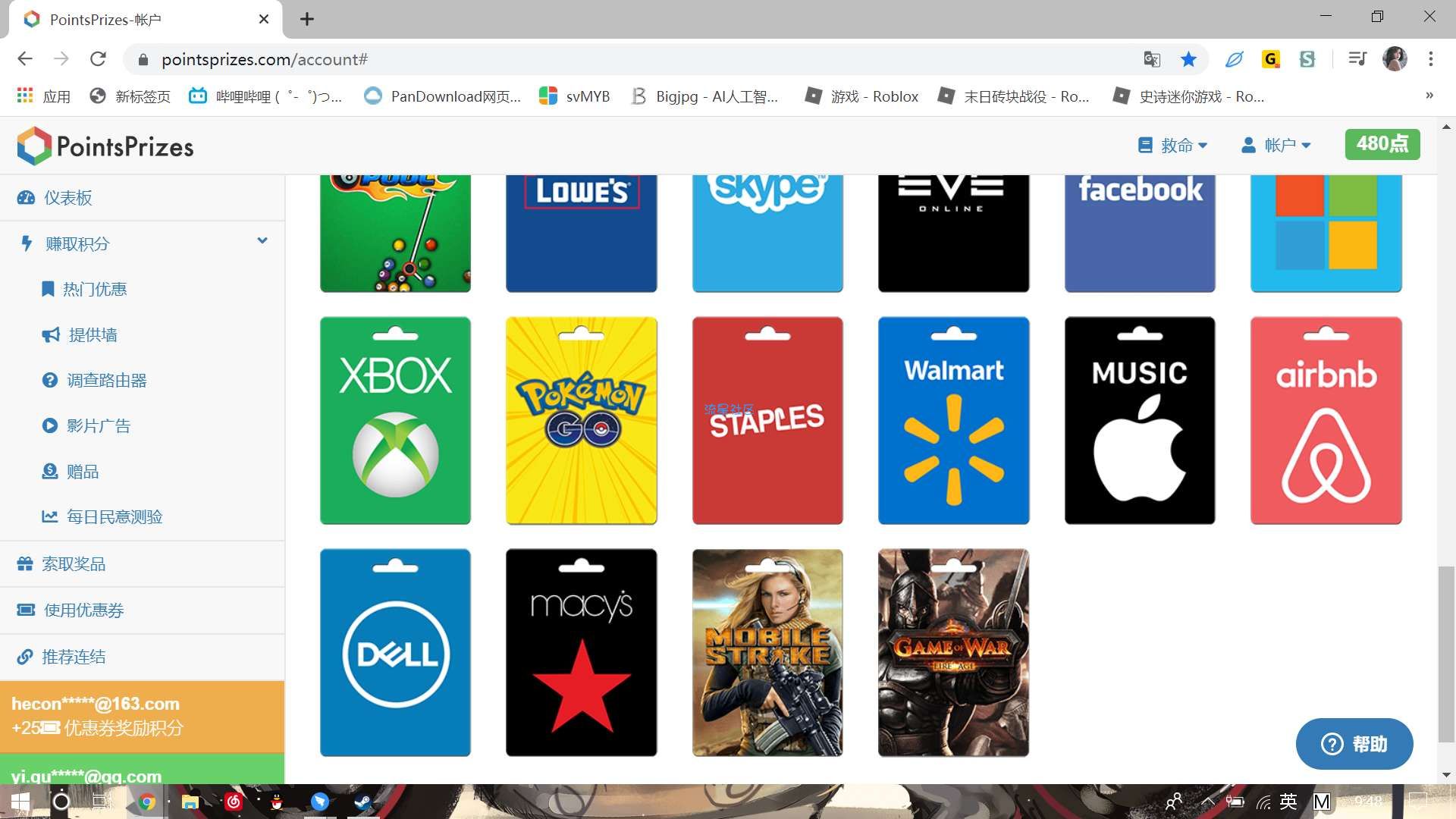Open 每日民意测验 daily poll

click(102, 516)
